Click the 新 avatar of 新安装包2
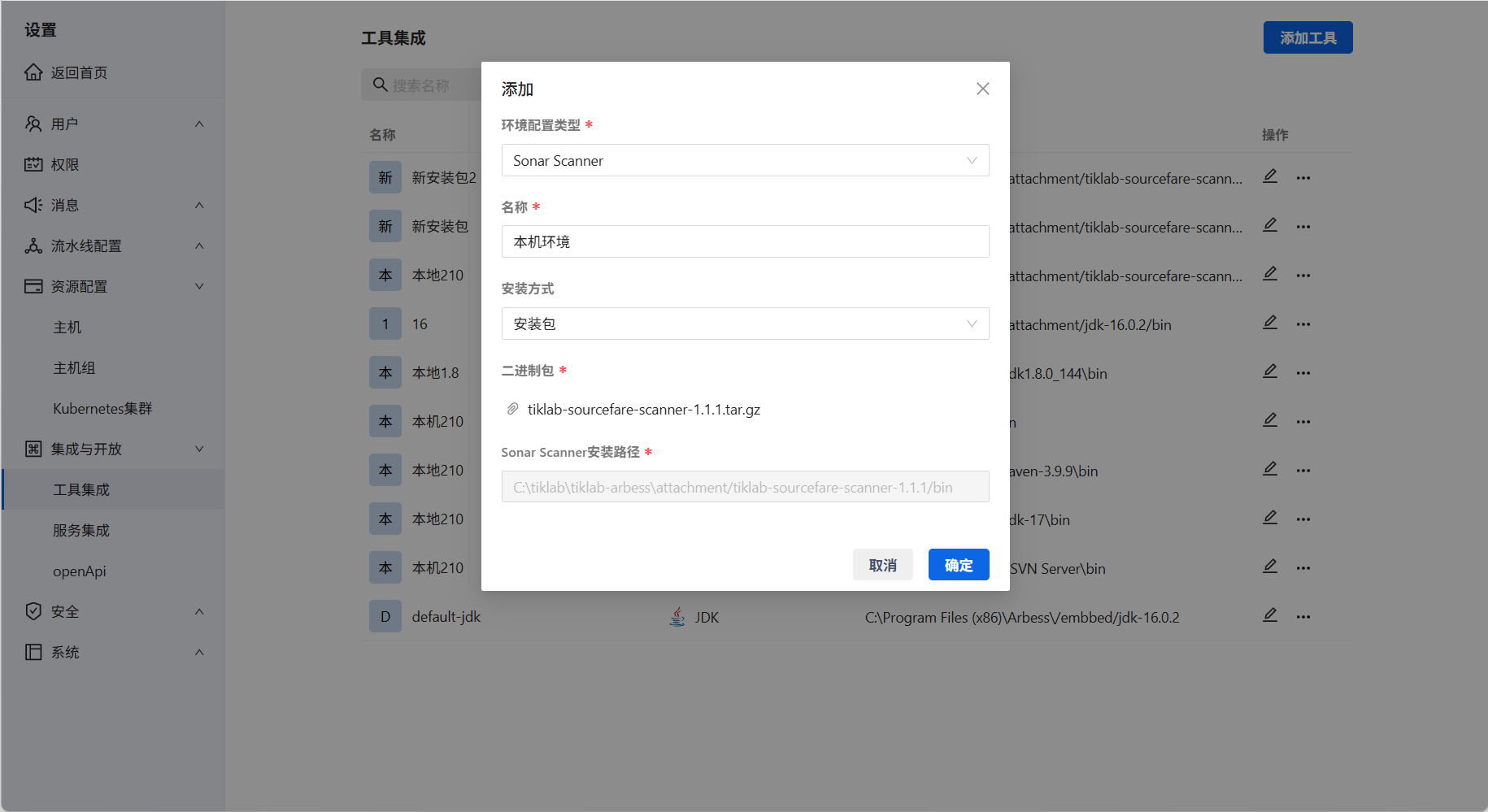The height and width of the screenshot is (812, 1488). (385, 177)
